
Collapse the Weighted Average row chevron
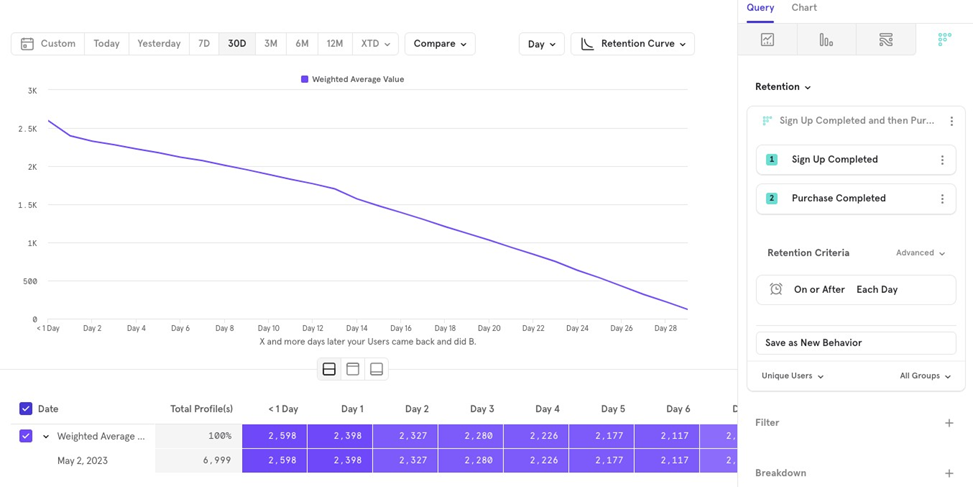[x=46, y=437]
